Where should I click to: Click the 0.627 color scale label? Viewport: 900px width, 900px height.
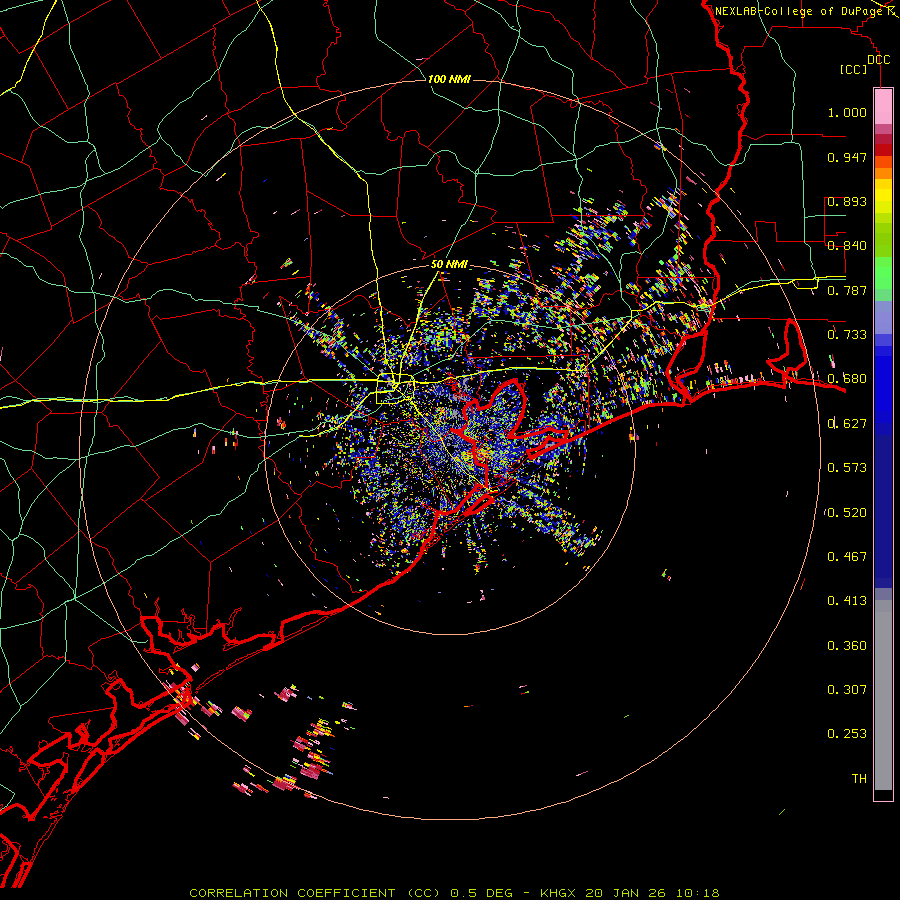click(847, 424)
